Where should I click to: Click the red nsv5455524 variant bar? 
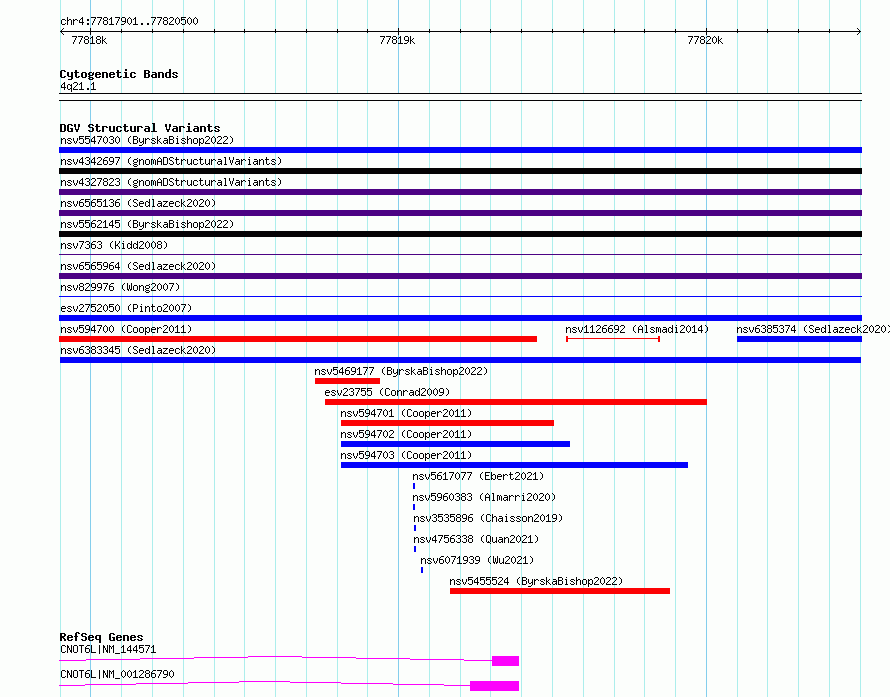pos(560,591)
